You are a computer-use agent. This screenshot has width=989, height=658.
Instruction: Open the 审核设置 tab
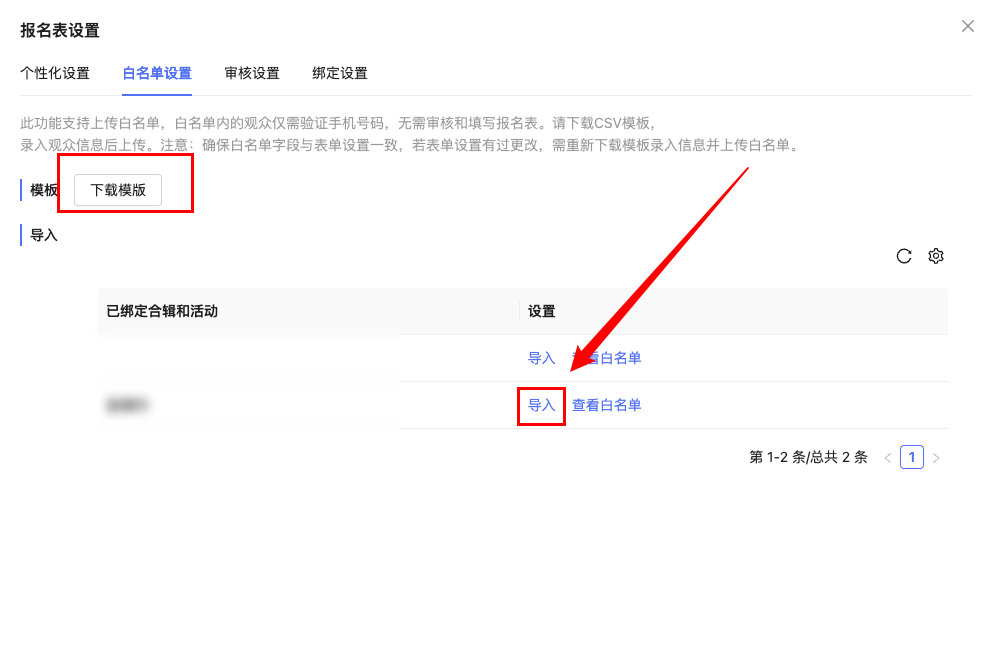tap(252, 73)
